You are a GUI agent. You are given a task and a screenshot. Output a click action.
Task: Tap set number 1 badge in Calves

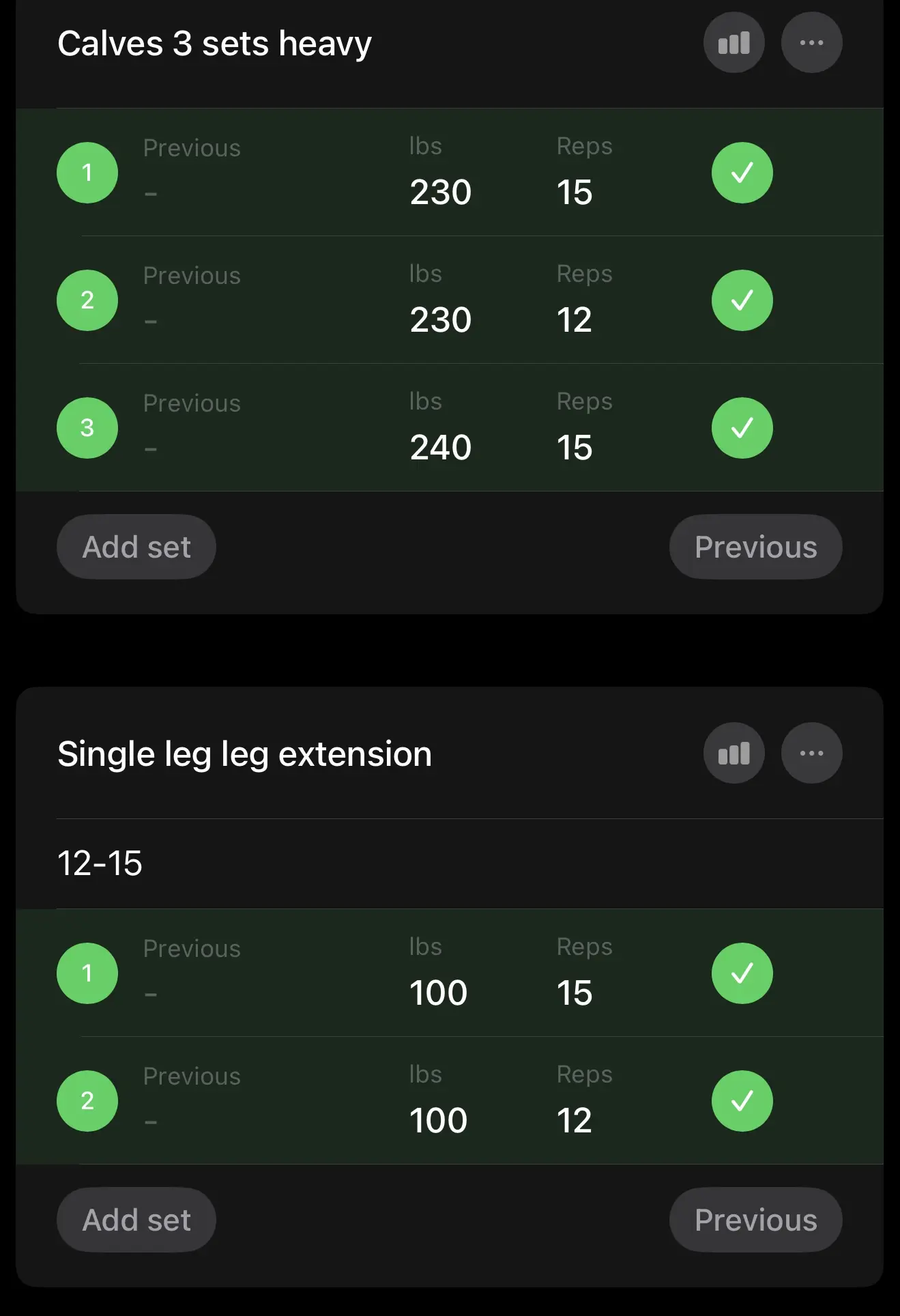87,173
